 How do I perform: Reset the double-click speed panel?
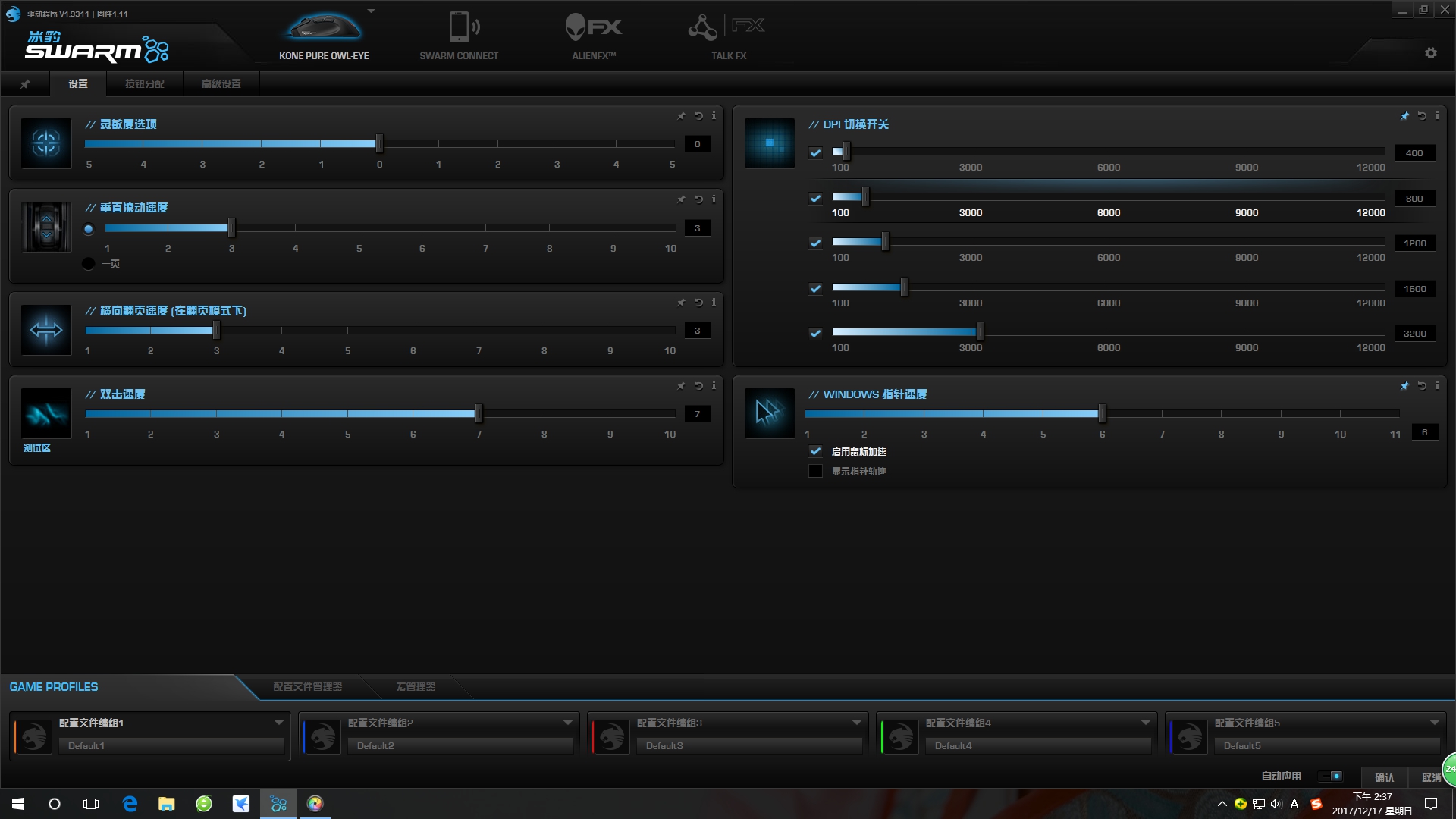[x=698, y=386]
